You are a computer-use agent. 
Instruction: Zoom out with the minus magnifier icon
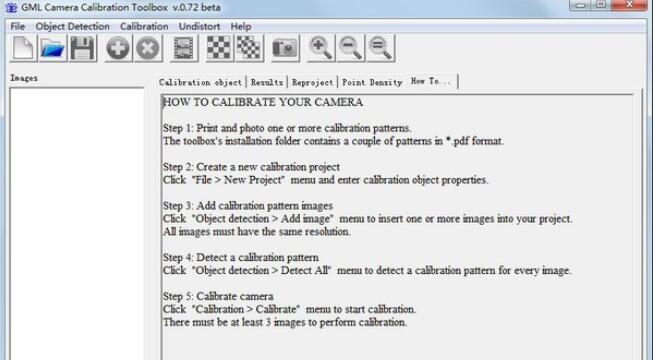tap(350, 48)
